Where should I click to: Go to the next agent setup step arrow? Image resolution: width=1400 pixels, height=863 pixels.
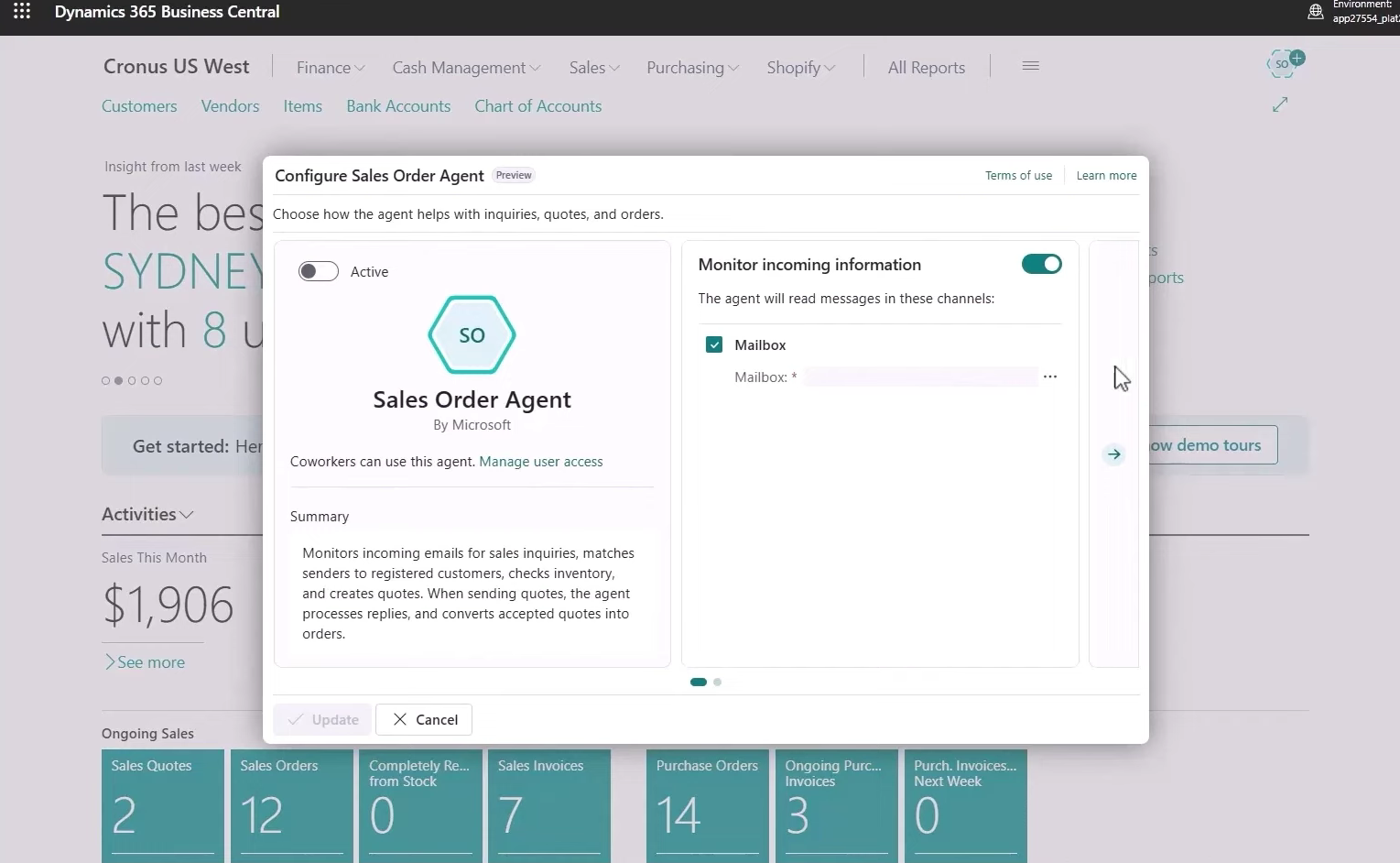[1113, 453]
